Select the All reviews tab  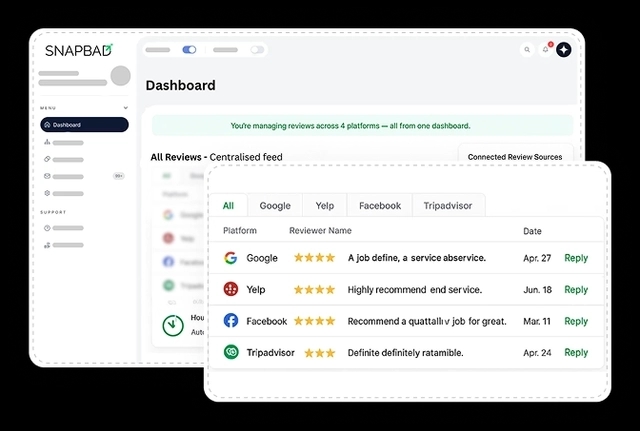click(228, 206)
